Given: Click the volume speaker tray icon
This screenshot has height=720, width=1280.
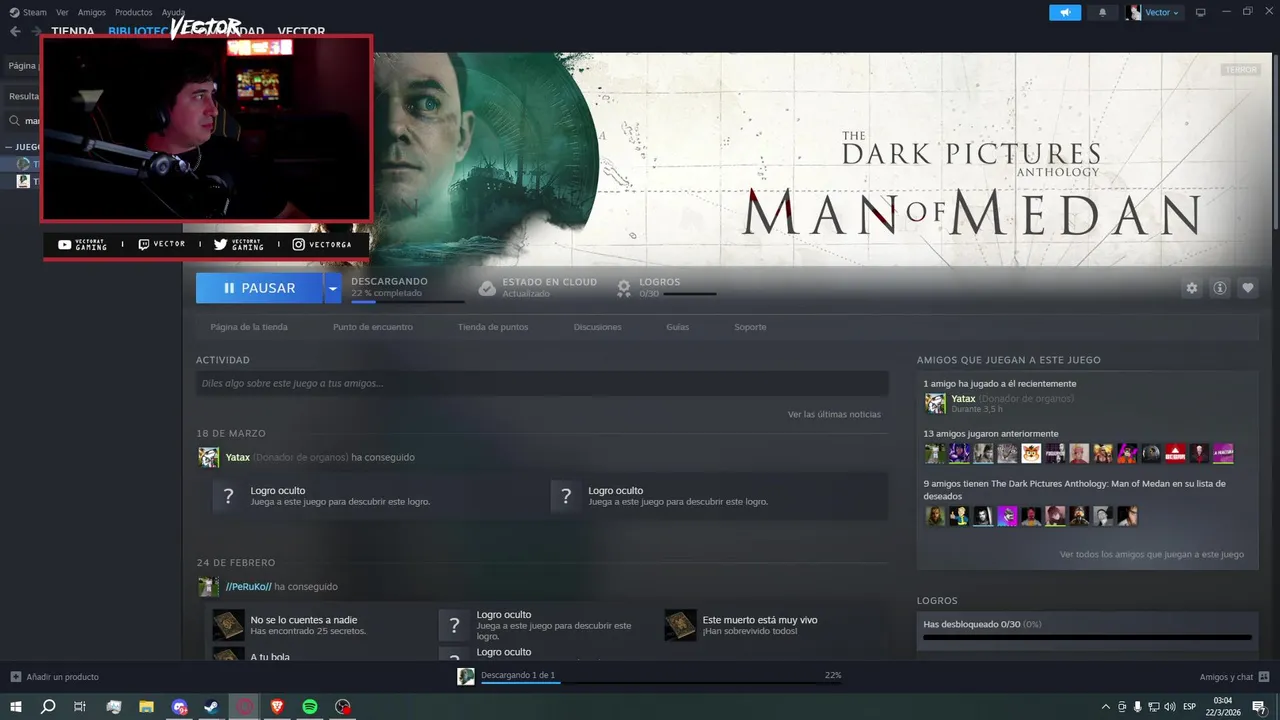Looking at the screenshot, I should 1169,707.
